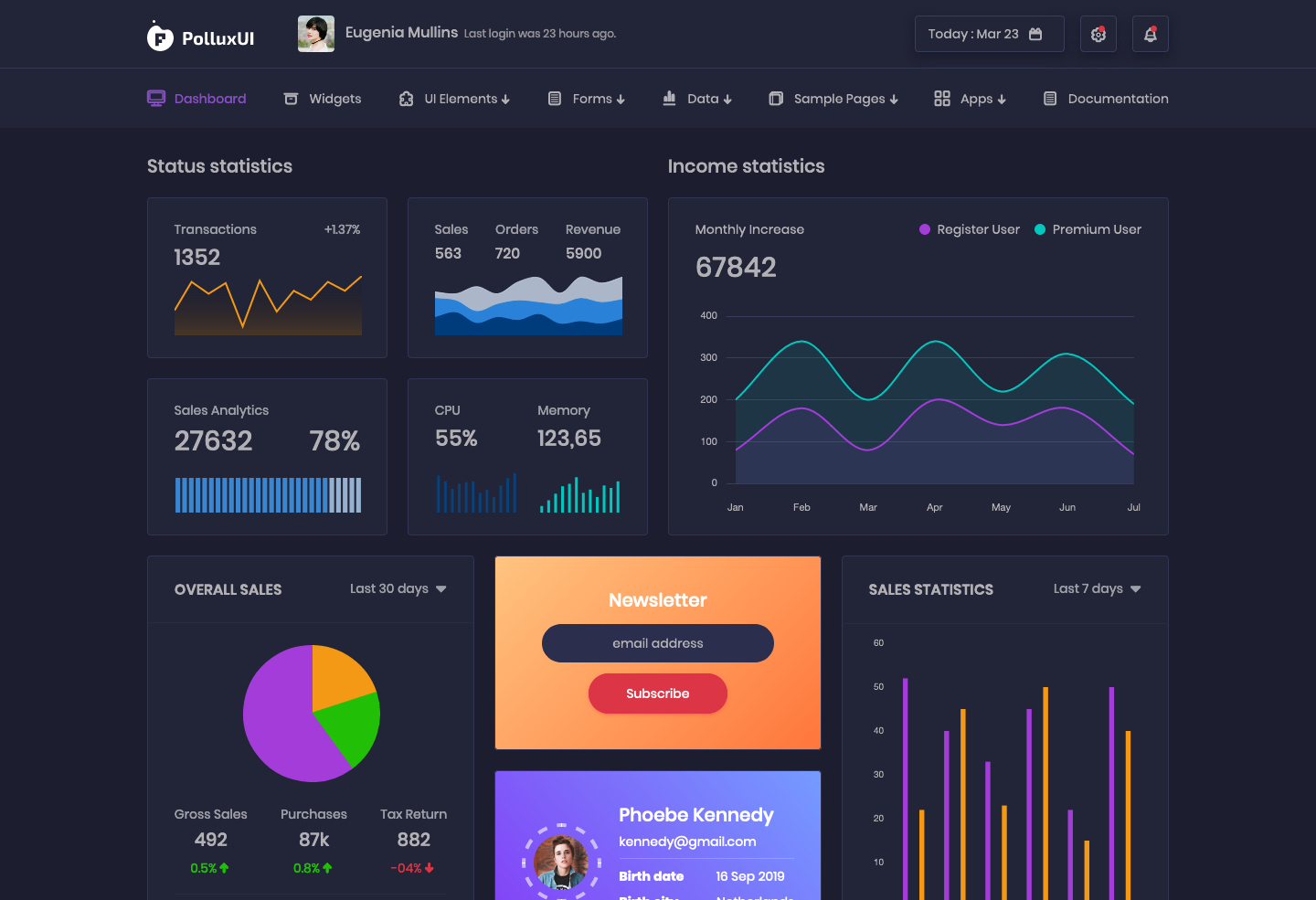Toggle the Premium User chart legend

pyautogui.click(x=1088, y=229)
